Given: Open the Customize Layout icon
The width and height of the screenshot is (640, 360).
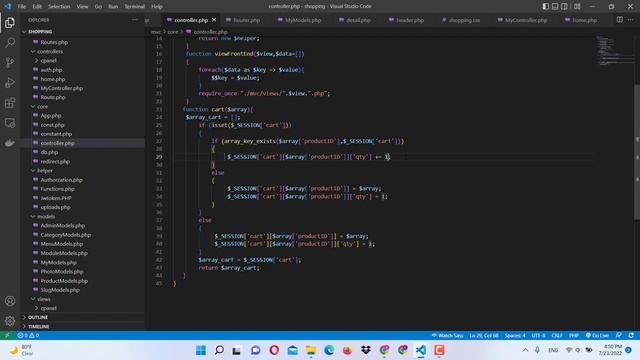Looking at the screenshot, I should pyautogui.click(x=577, y=6).
